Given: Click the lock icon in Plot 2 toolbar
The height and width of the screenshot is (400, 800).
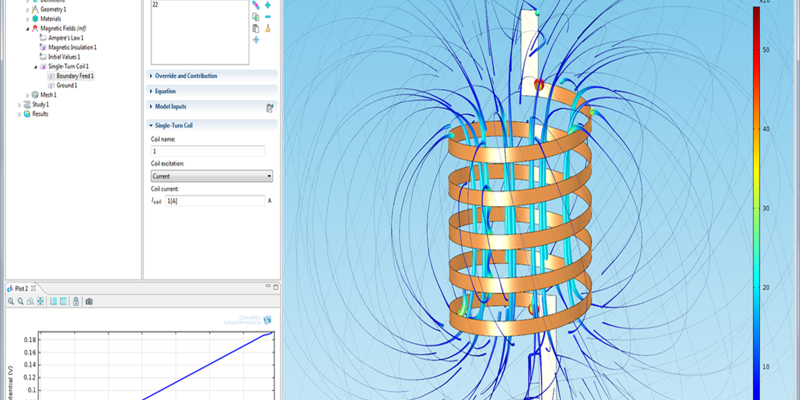Looking at the screenshot, I should [75, 301].
